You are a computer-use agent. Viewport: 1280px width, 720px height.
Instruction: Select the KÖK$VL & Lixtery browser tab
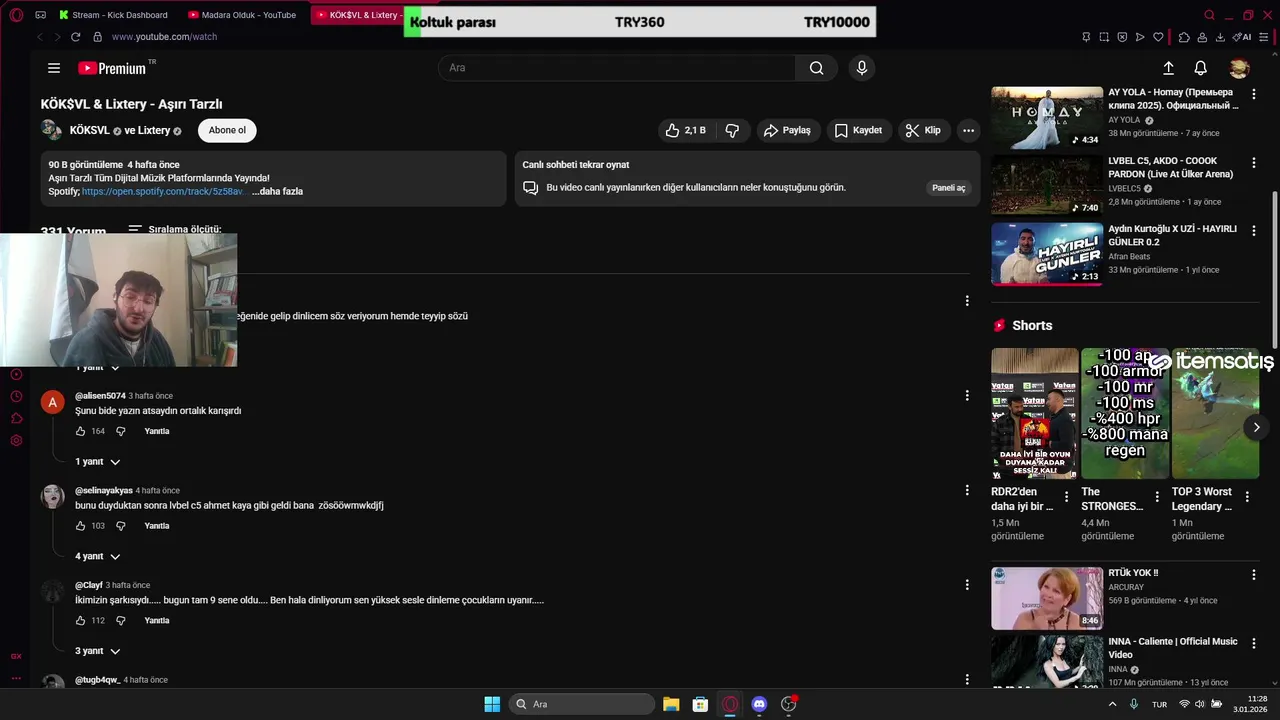[358, 15]
